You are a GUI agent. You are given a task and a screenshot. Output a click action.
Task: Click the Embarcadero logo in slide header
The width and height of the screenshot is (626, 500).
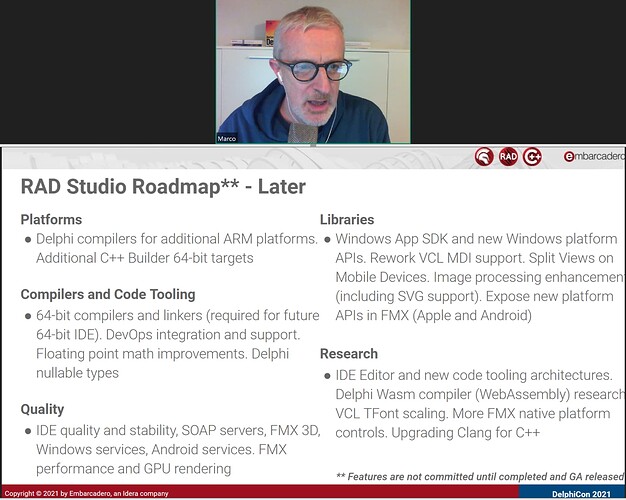594,156
